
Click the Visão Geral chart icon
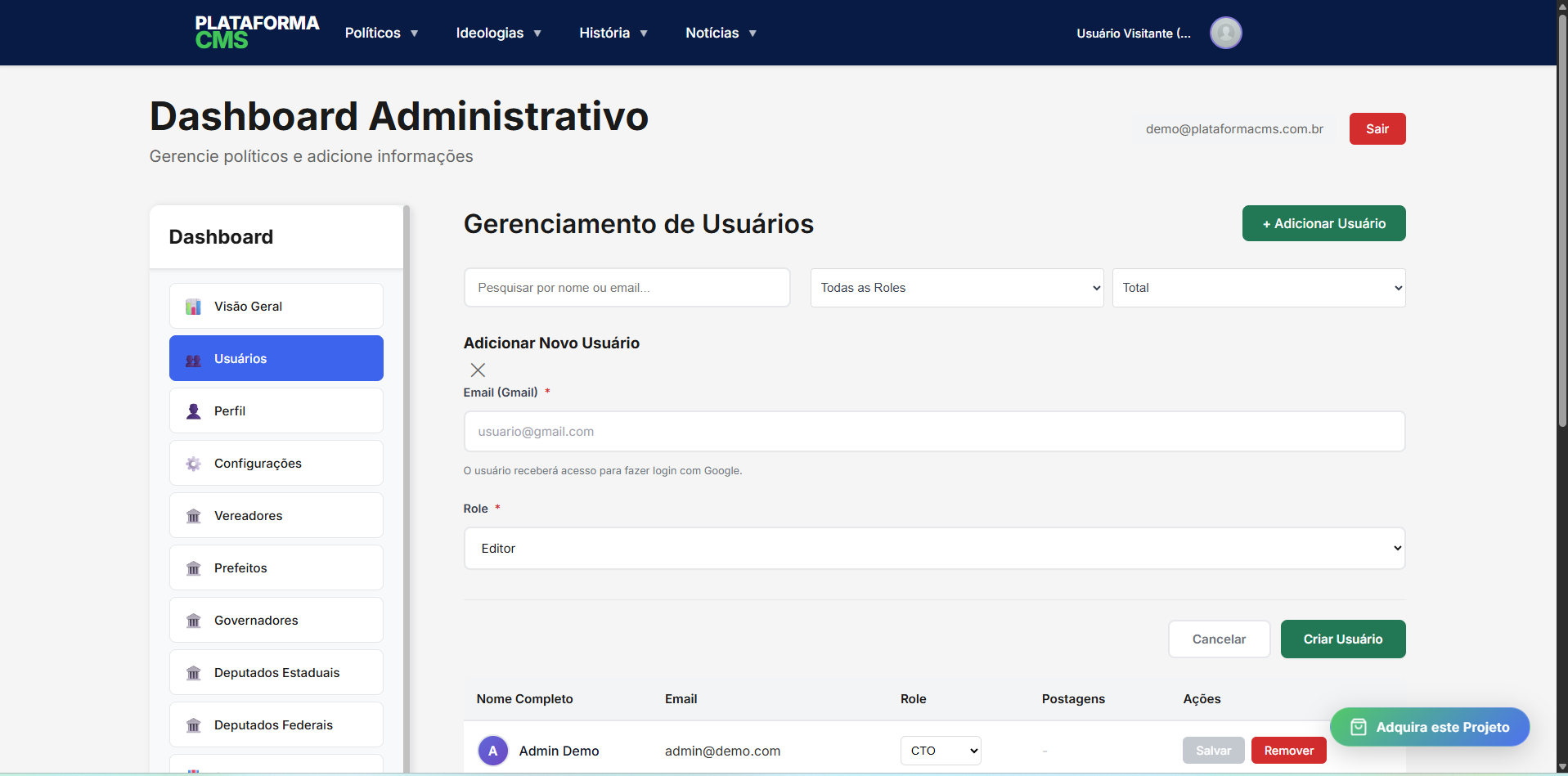coord(193,307)
